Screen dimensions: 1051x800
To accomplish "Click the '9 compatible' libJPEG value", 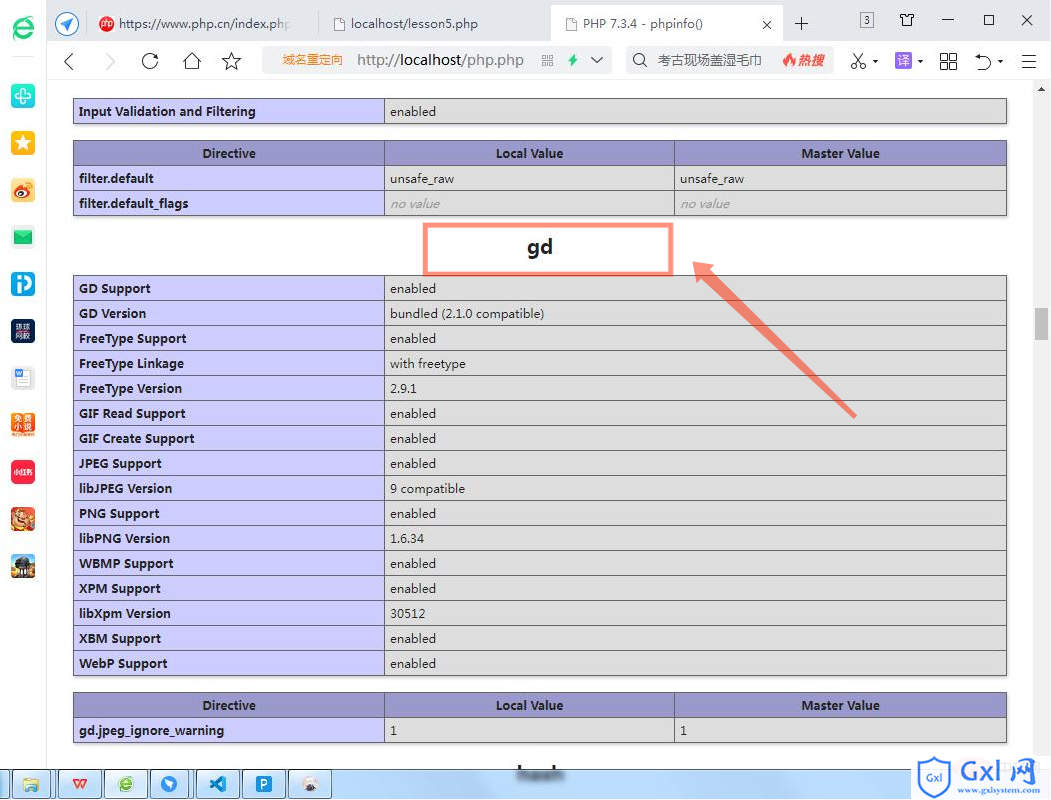I will pos(427,488).
